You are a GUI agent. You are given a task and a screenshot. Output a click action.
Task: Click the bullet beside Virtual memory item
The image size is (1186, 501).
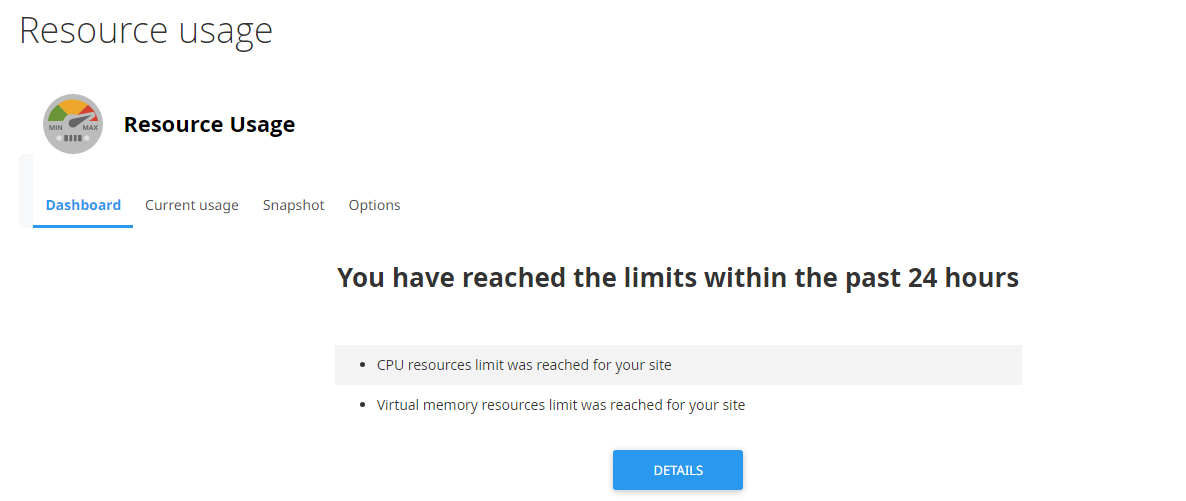[x=364, y=406]
